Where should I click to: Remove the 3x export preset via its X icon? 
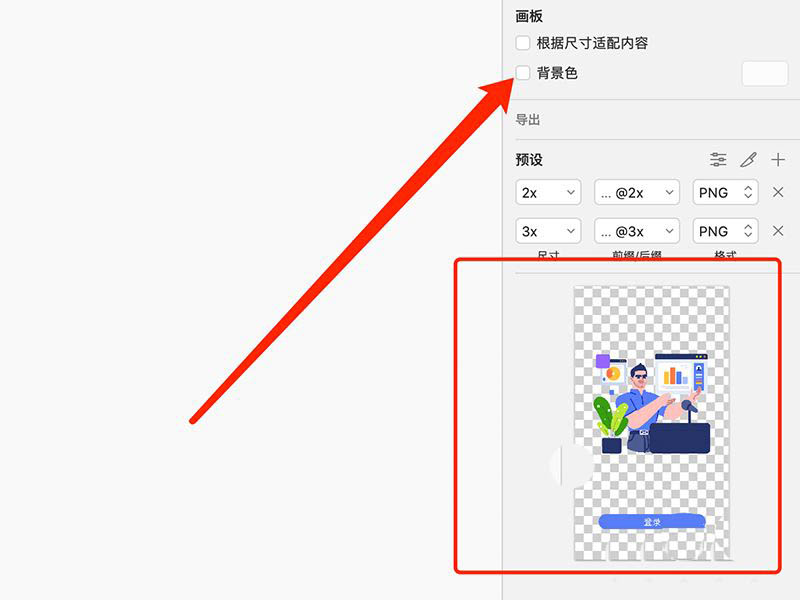coord(779,231)
